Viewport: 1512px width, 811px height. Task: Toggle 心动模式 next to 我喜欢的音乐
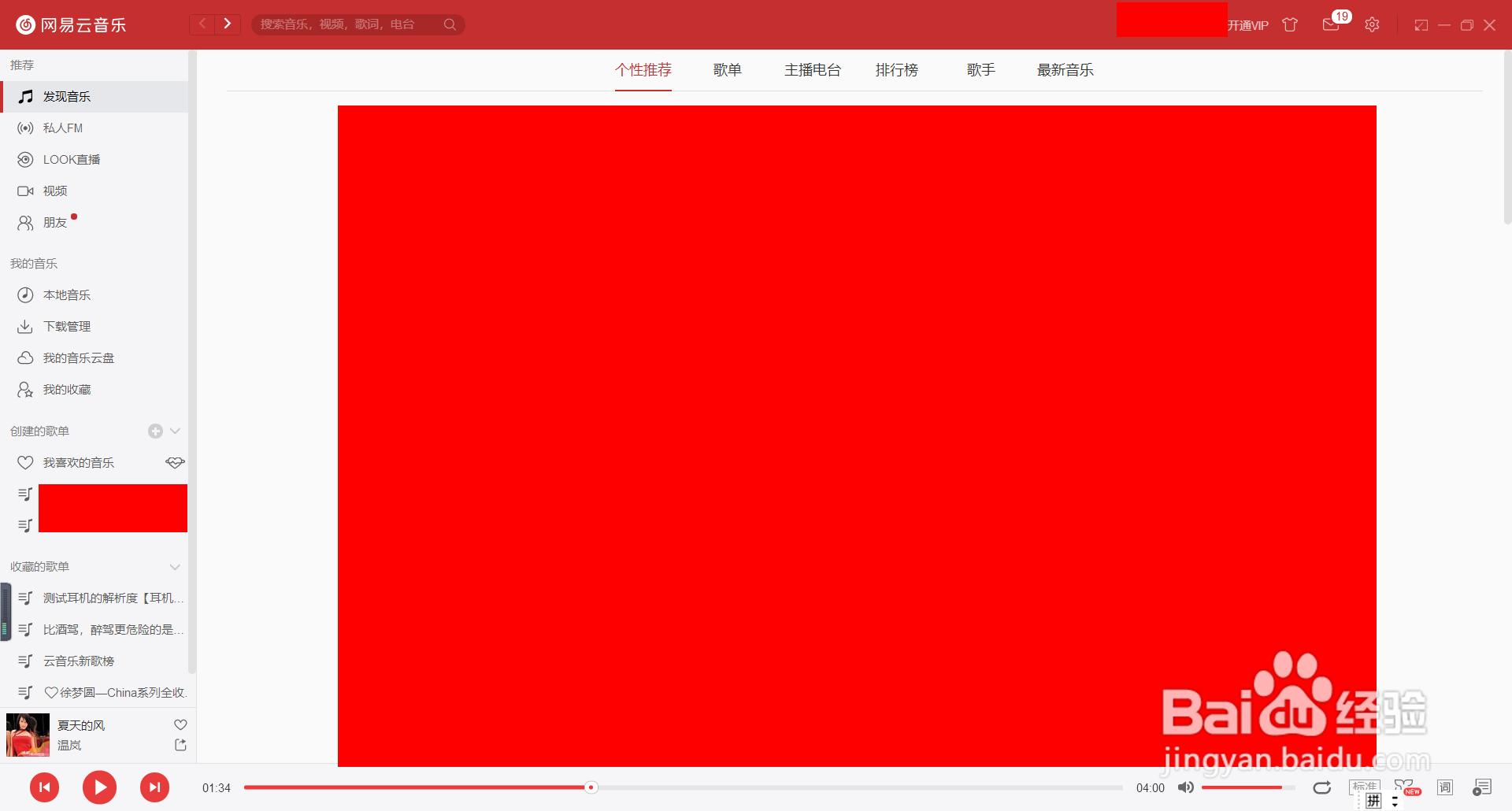pyautogui.click(x=175, y=462)
